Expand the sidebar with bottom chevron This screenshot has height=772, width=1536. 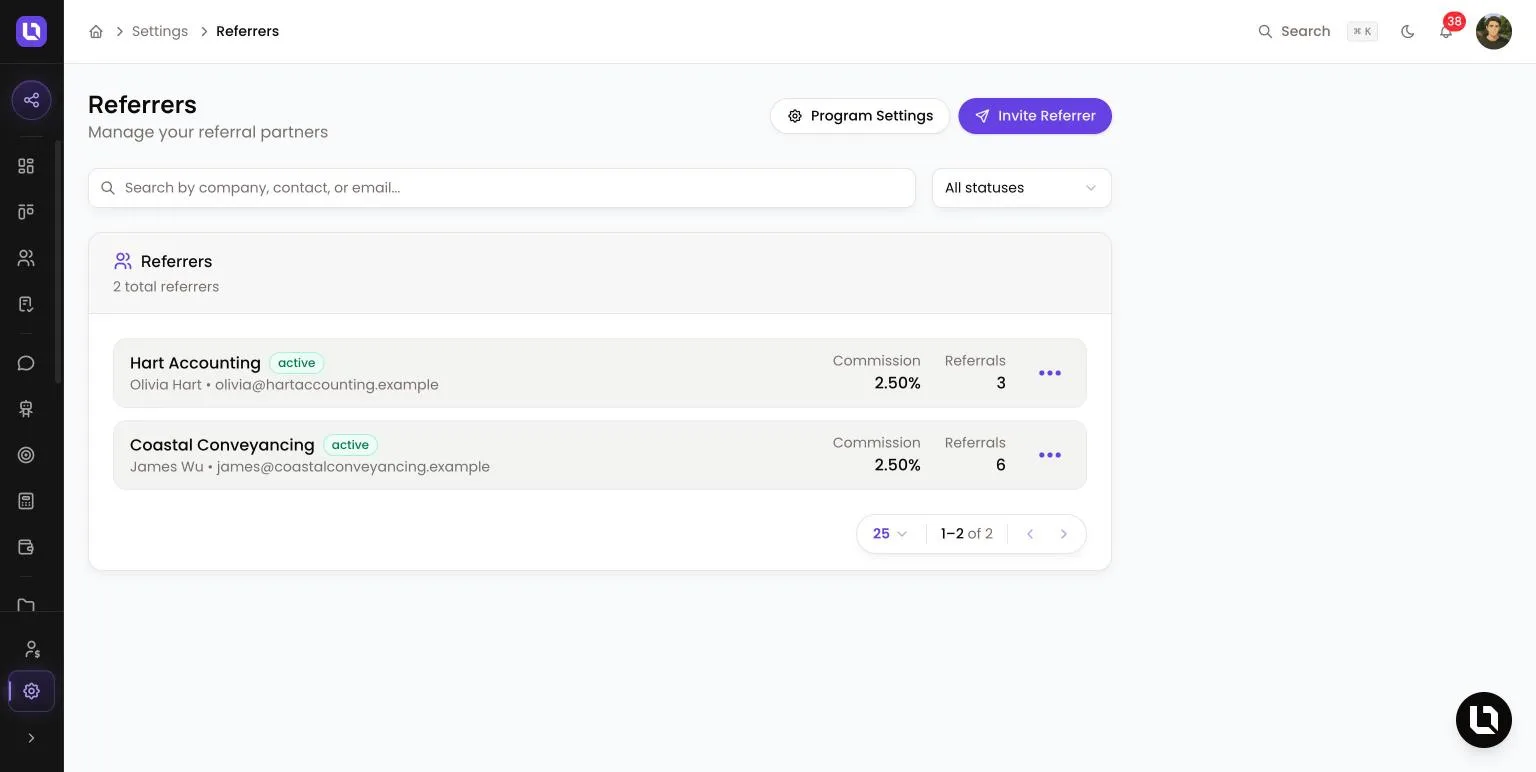(31, 738)
